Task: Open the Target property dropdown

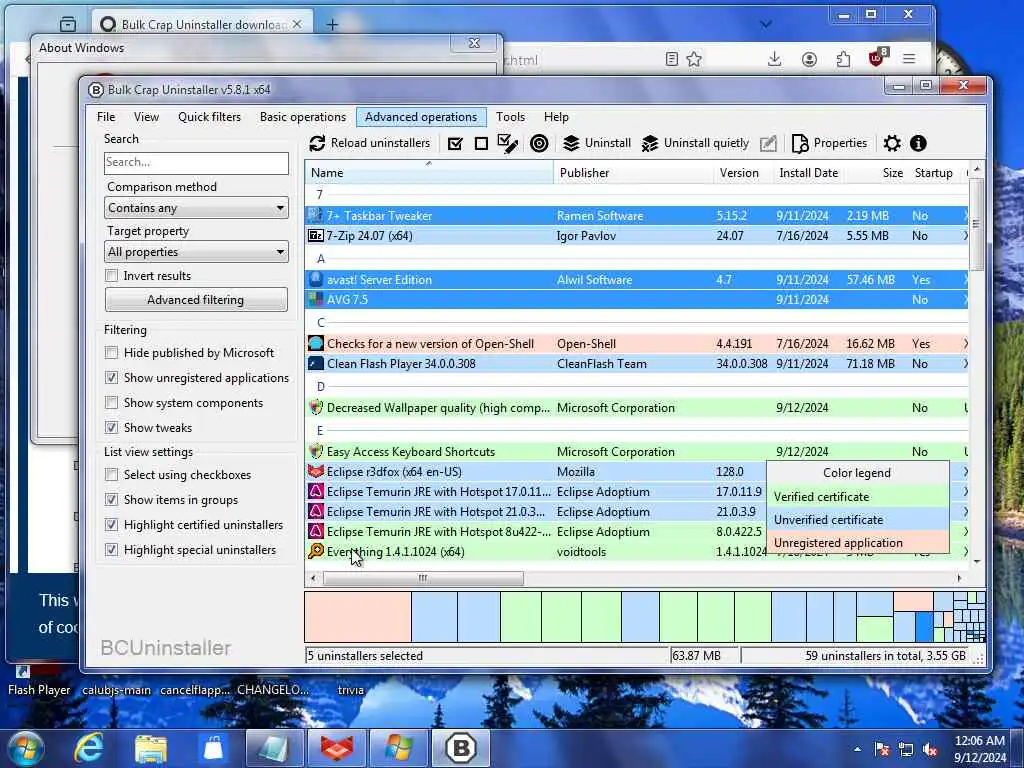Action: coord(196,251)
